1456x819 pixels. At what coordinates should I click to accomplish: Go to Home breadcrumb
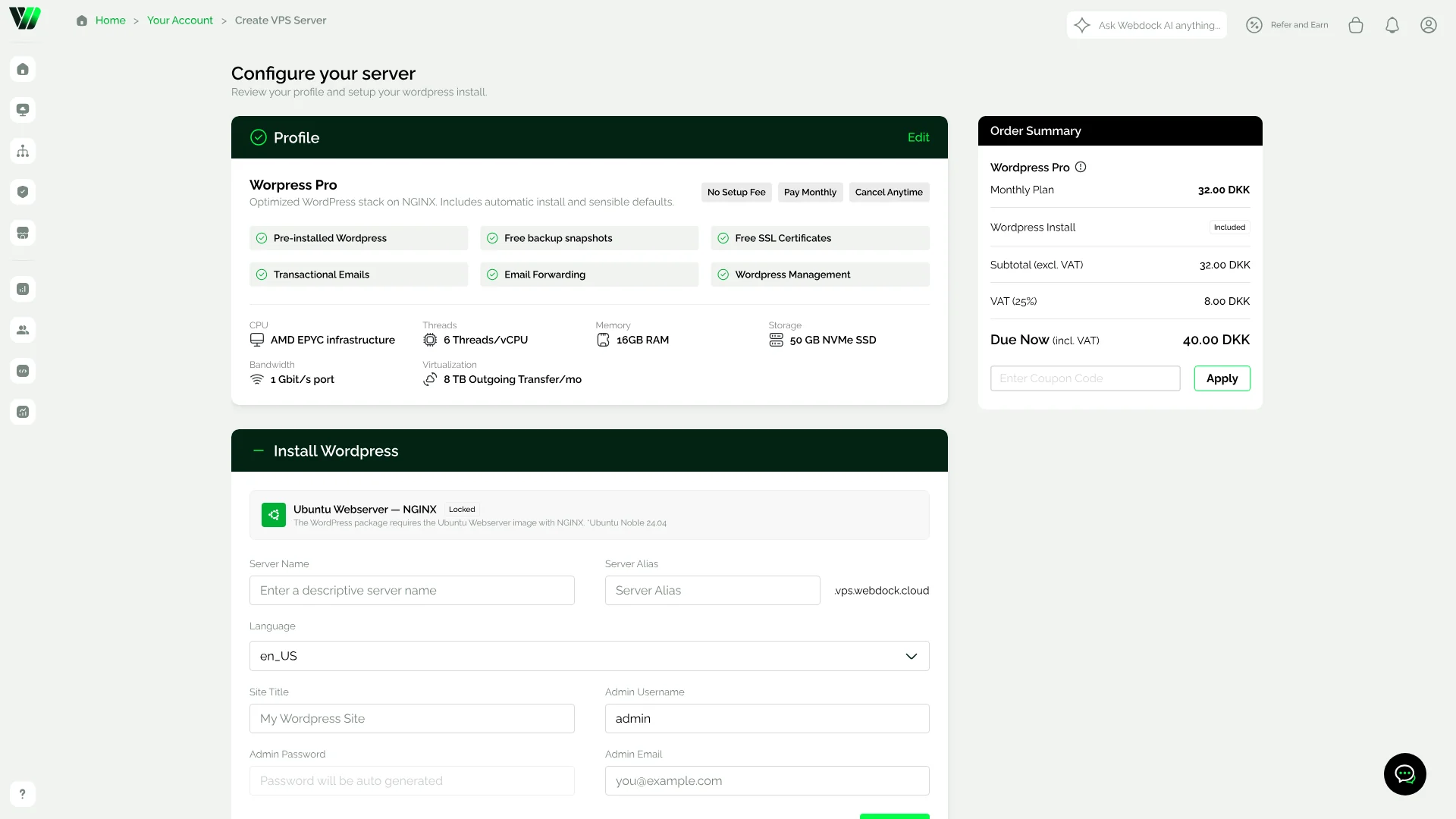point(111,20)
